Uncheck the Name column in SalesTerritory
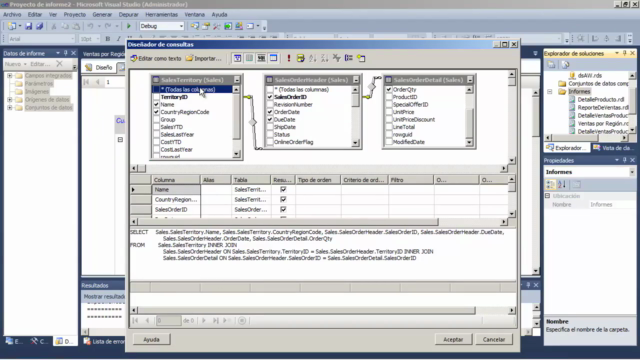Viewport: 640px width, 360px height. (x=156, y=104)
